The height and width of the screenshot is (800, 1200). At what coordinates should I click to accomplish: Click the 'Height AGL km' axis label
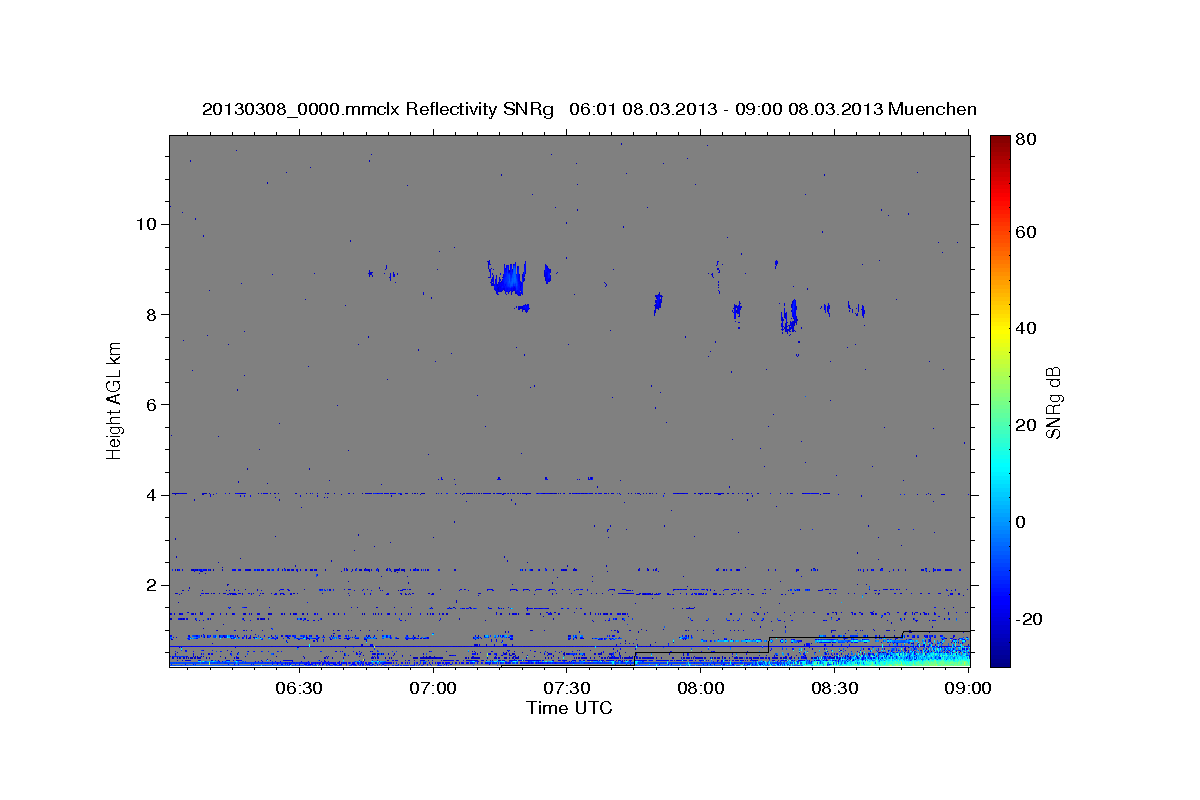(115, 400)
